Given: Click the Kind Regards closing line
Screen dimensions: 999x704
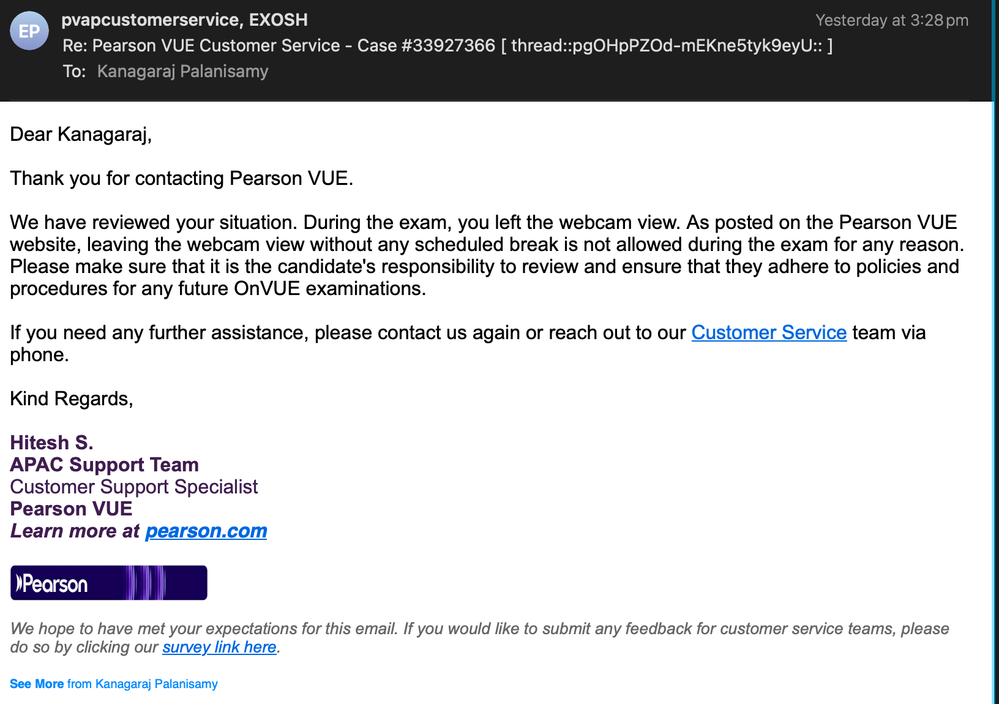Looking at the screenshot, I should (71, 399).
